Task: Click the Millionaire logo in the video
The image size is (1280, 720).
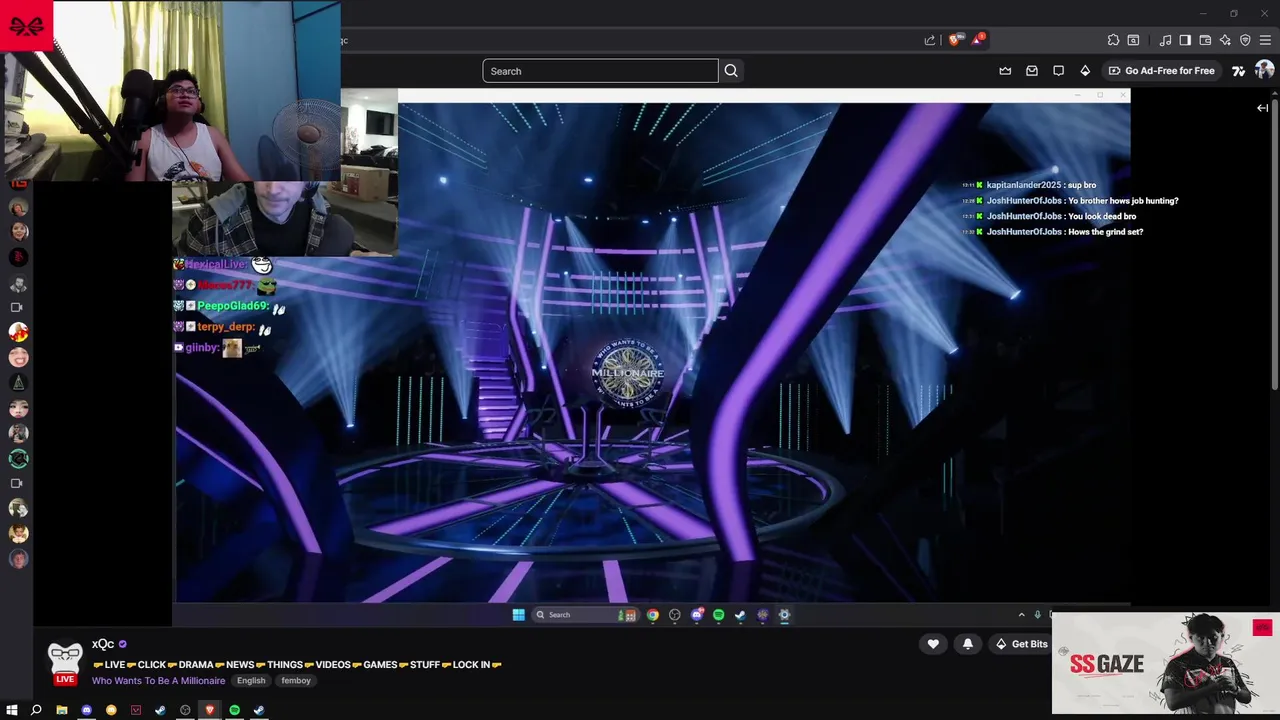Action: click(x=628, y=374)
